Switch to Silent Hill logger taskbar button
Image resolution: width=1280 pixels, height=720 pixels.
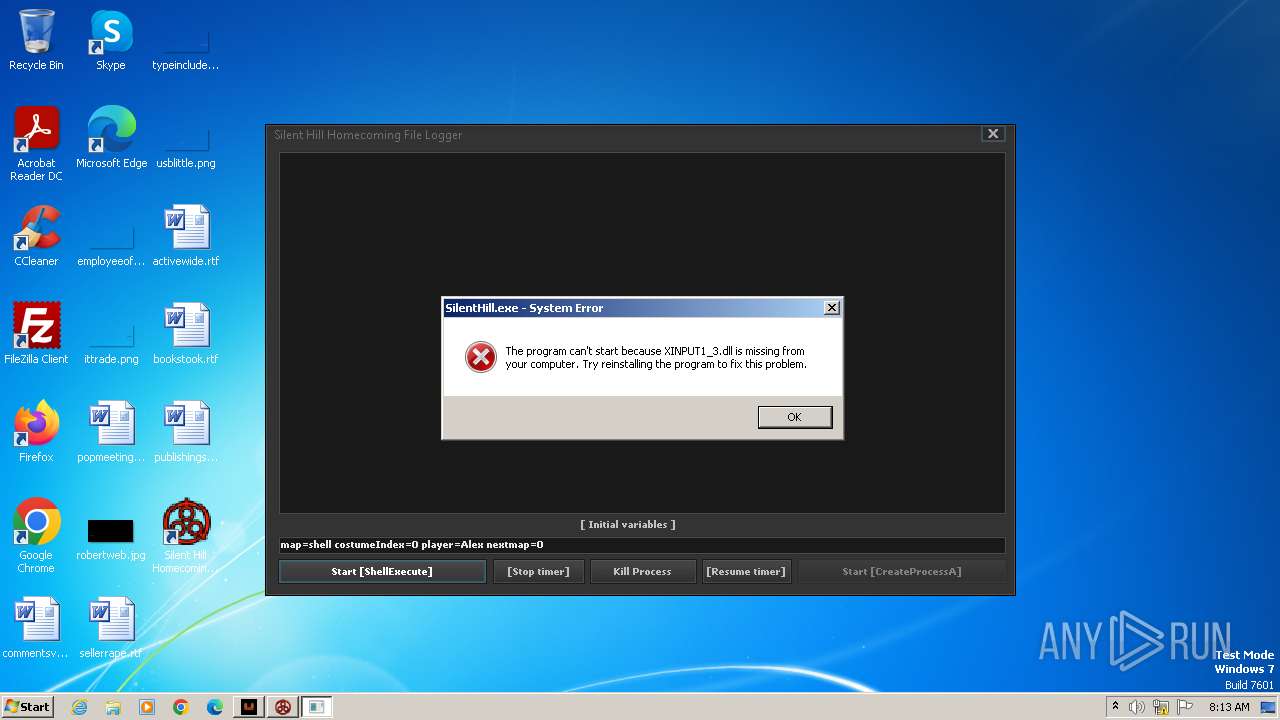coord(283,707)
